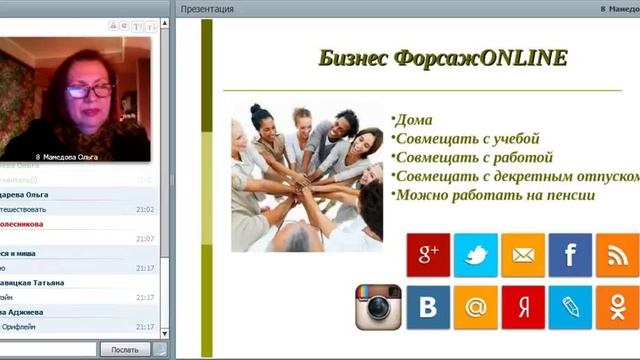The width and height of the screenshot is (640, 360).
Task: Click the VKontakte B icon
Action: [428, 307]
